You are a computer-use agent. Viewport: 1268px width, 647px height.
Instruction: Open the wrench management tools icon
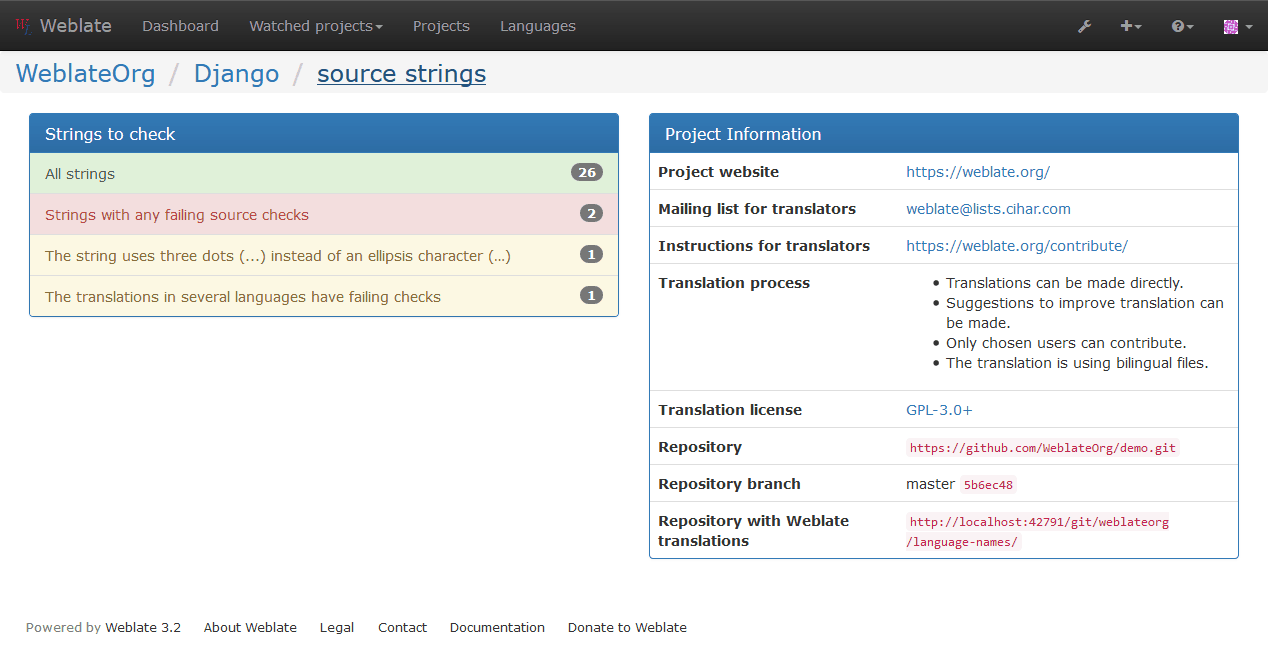pos(1084,26)
